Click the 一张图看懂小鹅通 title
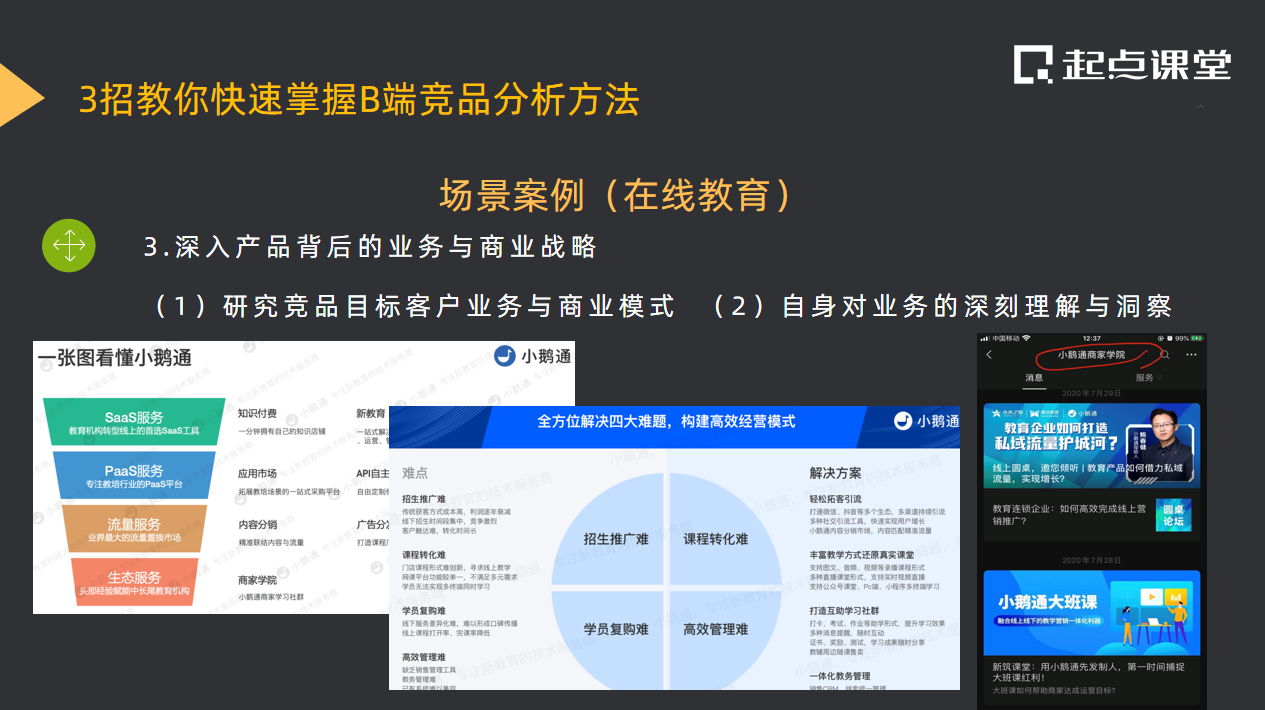 114,357
